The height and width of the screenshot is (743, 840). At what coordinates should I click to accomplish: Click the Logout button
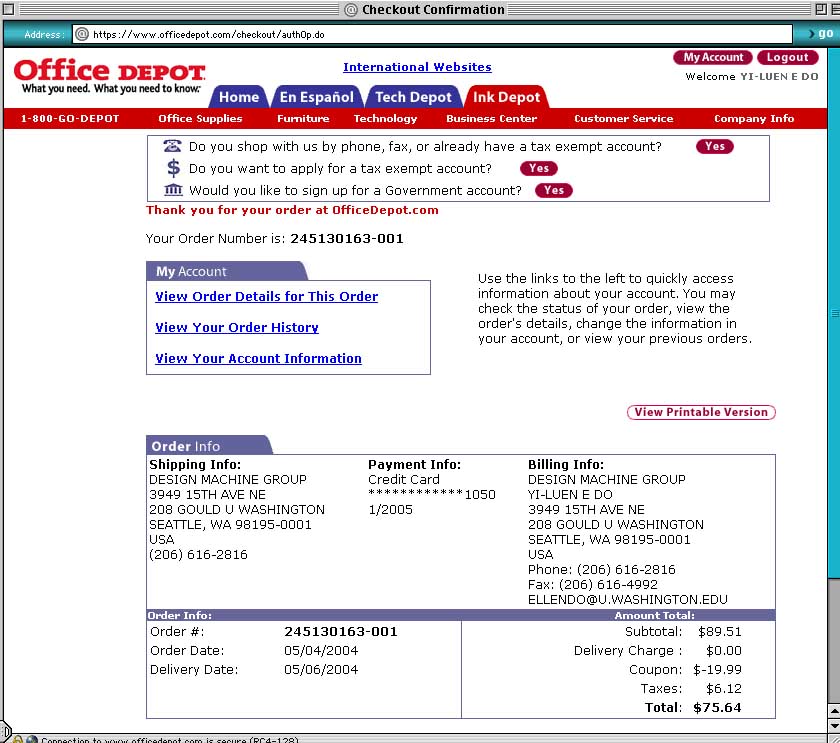pyautogui.click(x=788, y=57)
